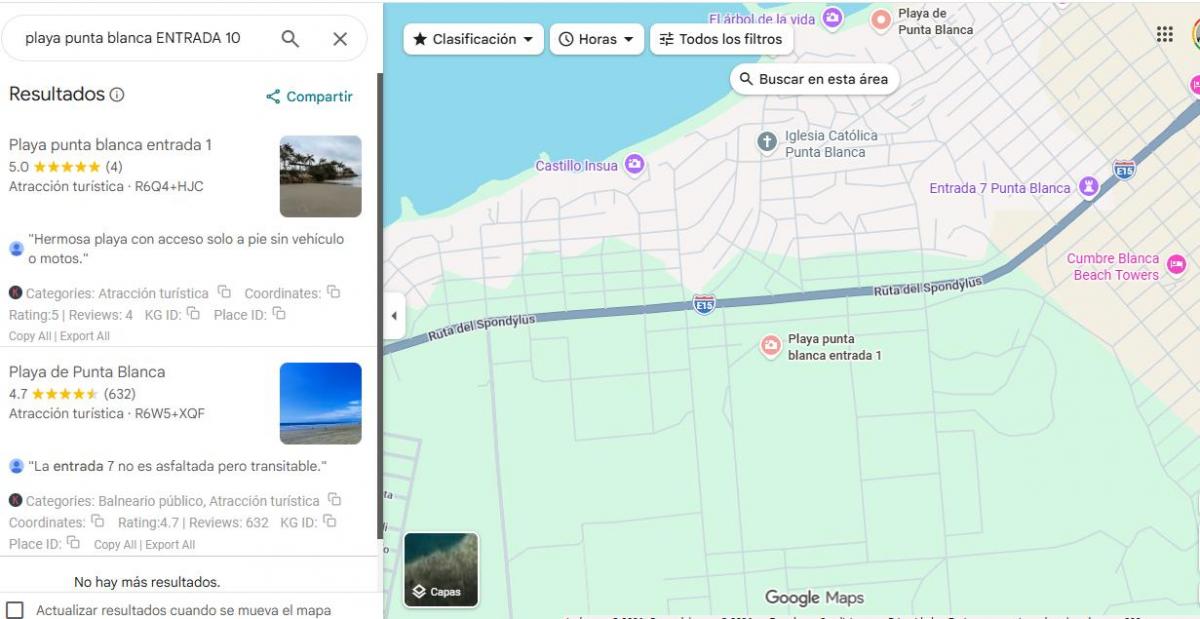Viewport: 1200px width, 619px height.
Task: Click the Entrada 7 Punta Blanca map marker
Action: click(x=1089, y=187)
